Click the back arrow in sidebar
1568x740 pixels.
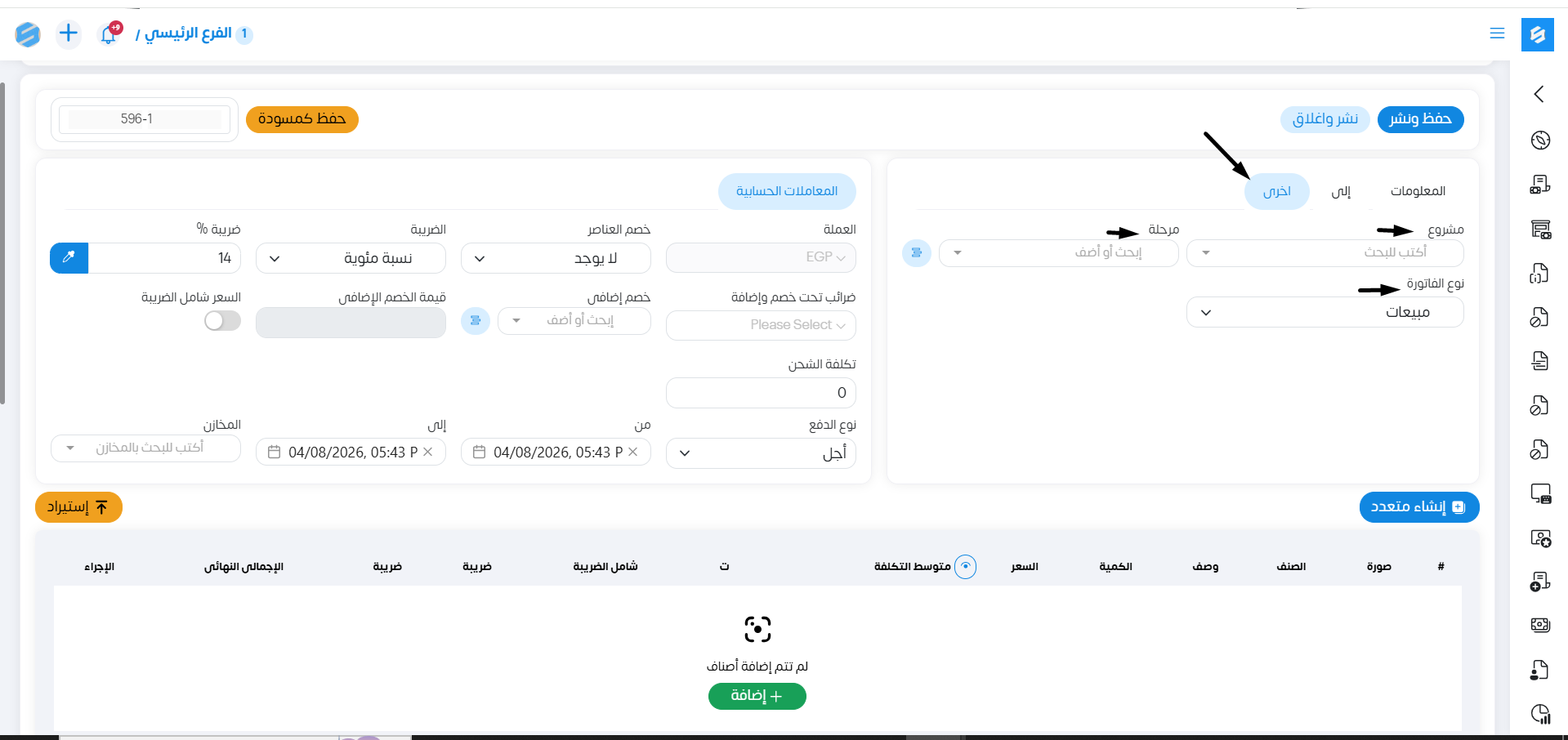(1539, 94)
